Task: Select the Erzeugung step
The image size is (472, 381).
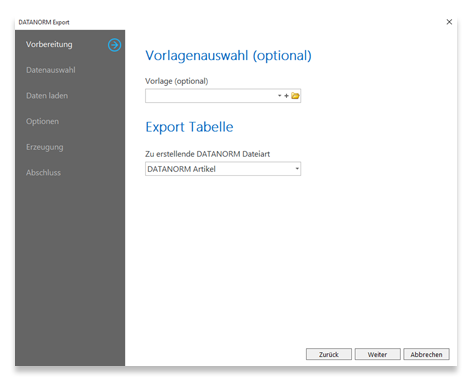Action: pyautogui.click(x=45, y=147)
